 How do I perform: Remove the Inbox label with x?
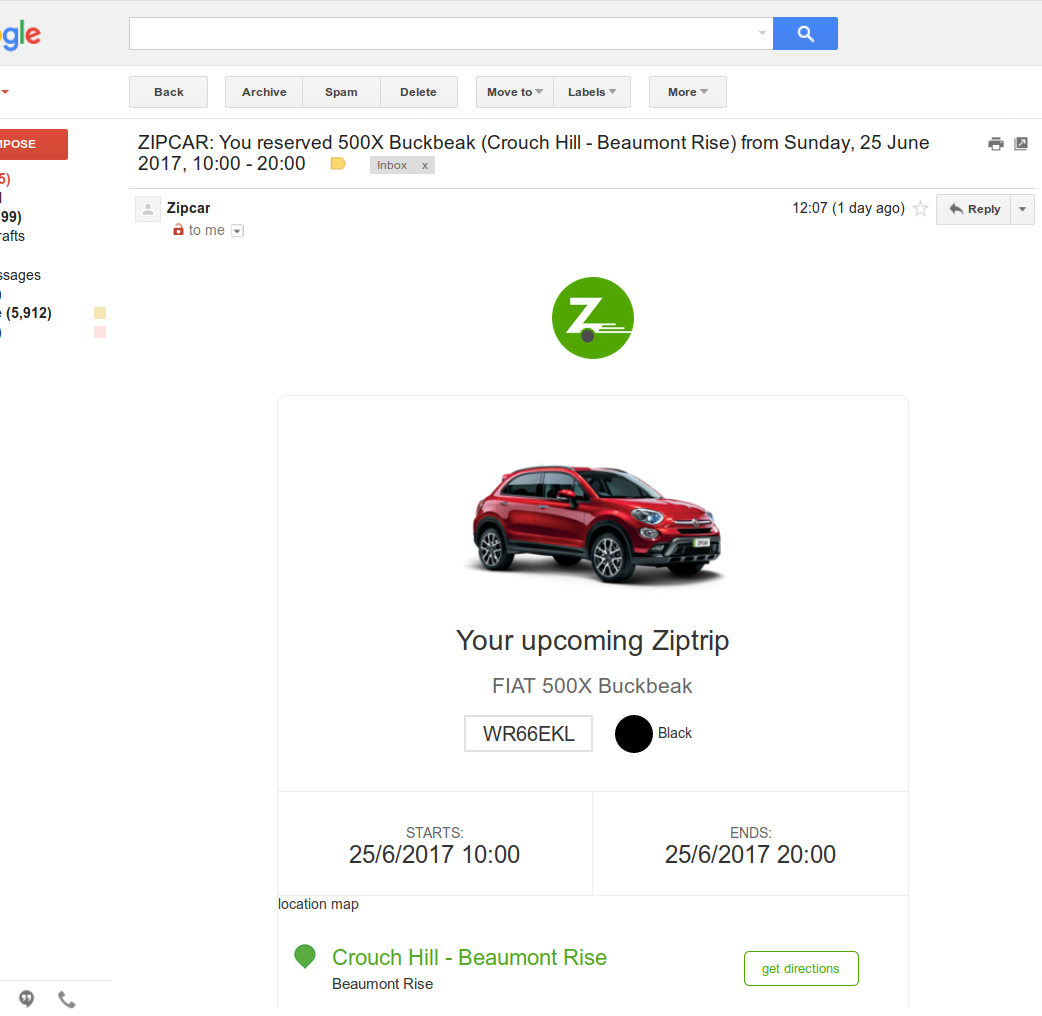425,165
